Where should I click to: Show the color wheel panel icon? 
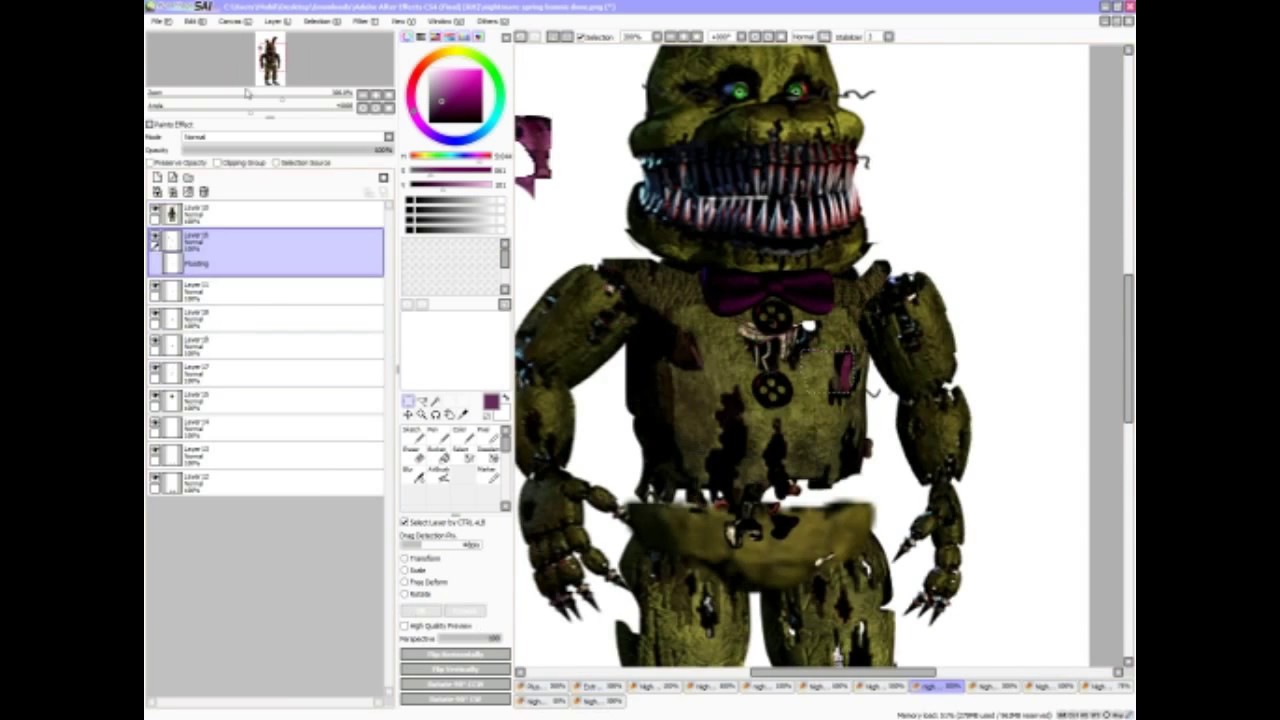(407, 37)
